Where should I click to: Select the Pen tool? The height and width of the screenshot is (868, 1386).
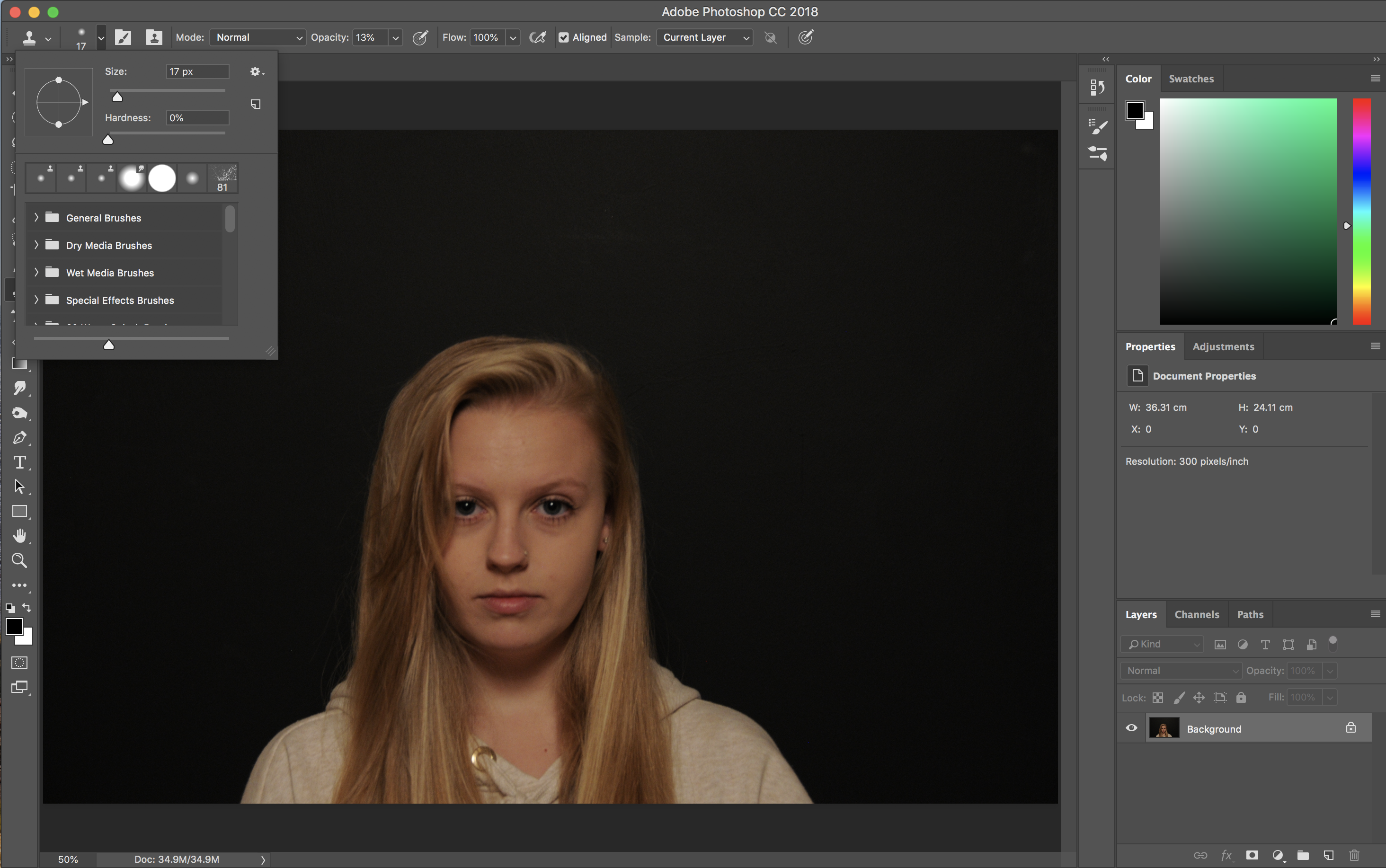pyautogui.click(x=19, y=438)
